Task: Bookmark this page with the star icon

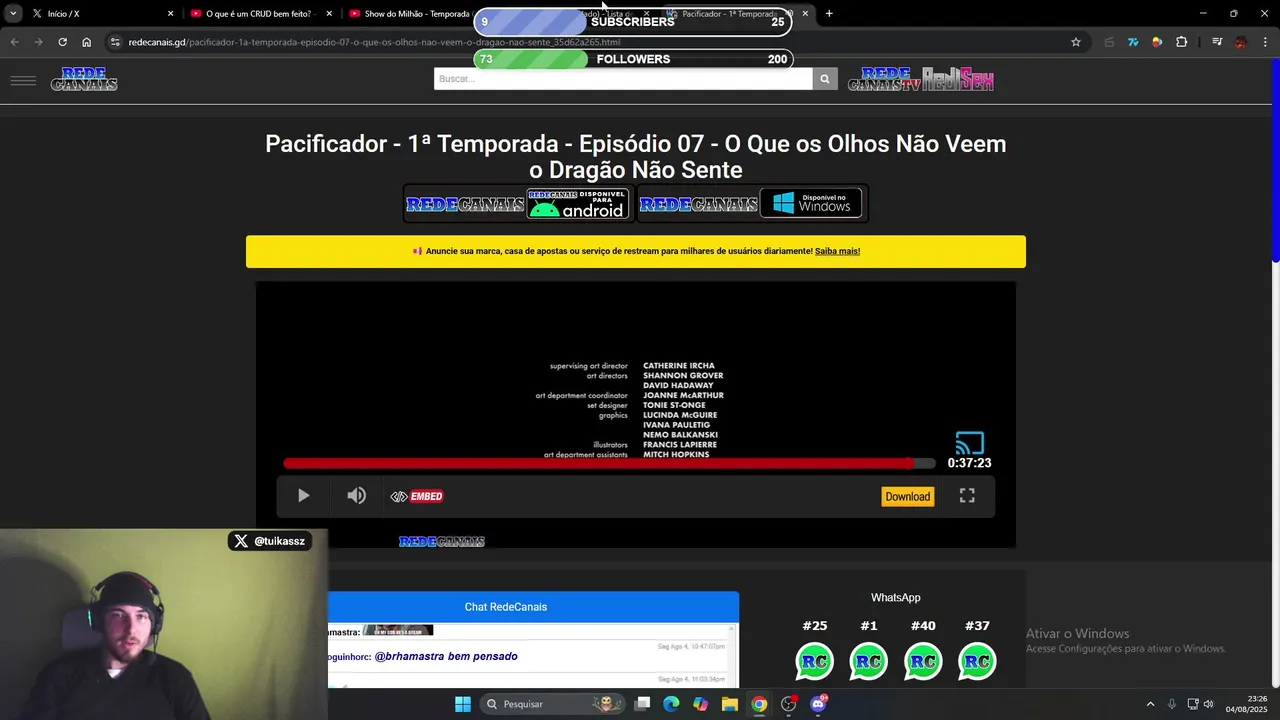Action: (x=1076, y=42)
